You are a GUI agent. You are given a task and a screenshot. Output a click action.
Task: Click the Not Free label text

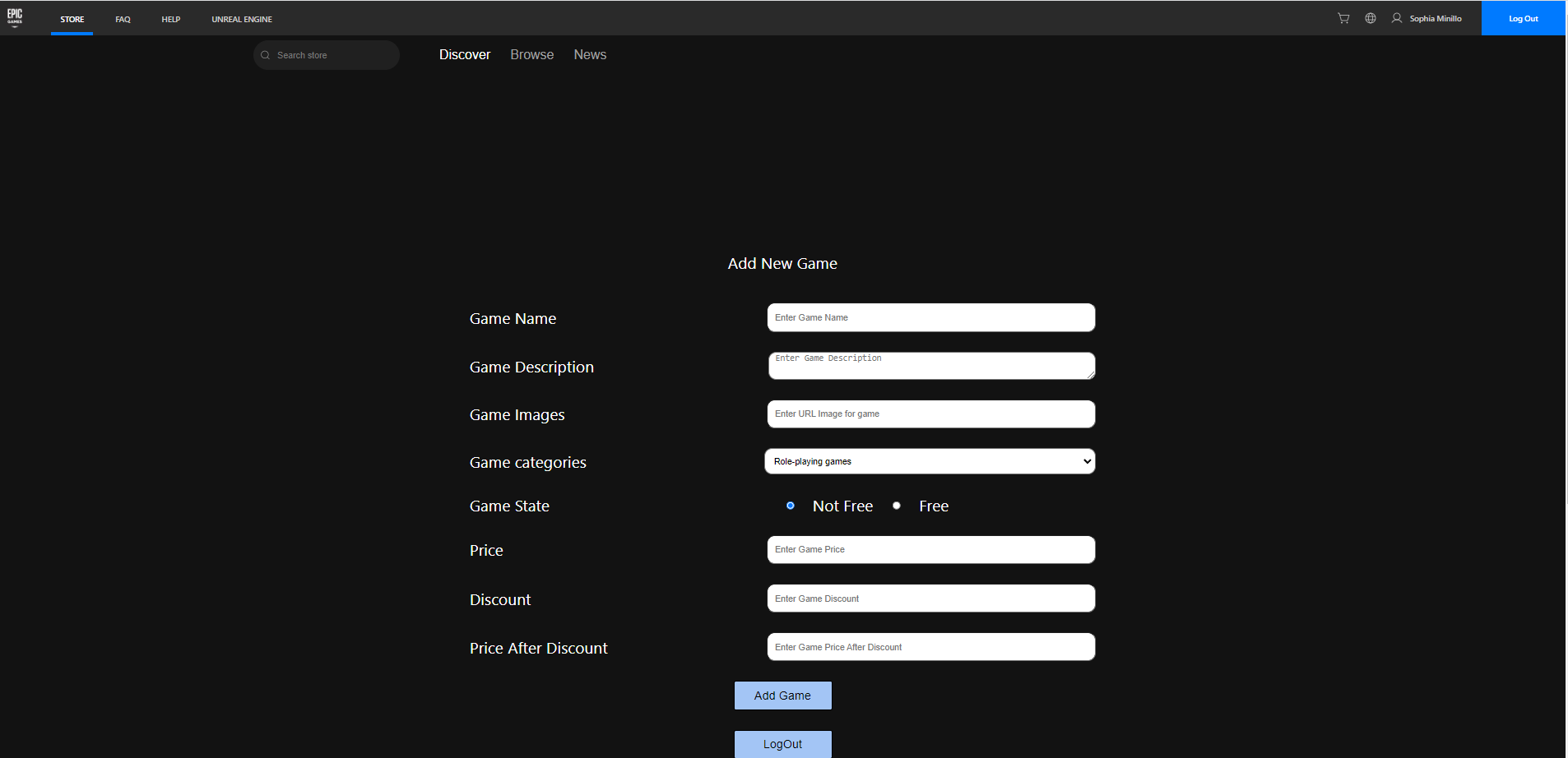click(x=842, y=506)
